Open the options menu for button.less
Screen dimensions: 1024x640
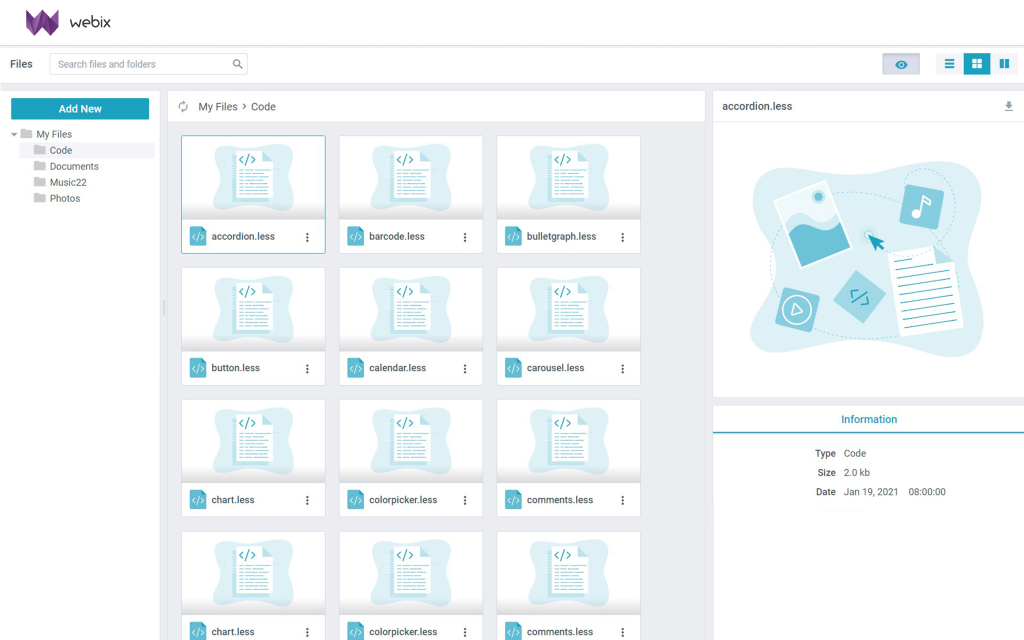point(307,368)
